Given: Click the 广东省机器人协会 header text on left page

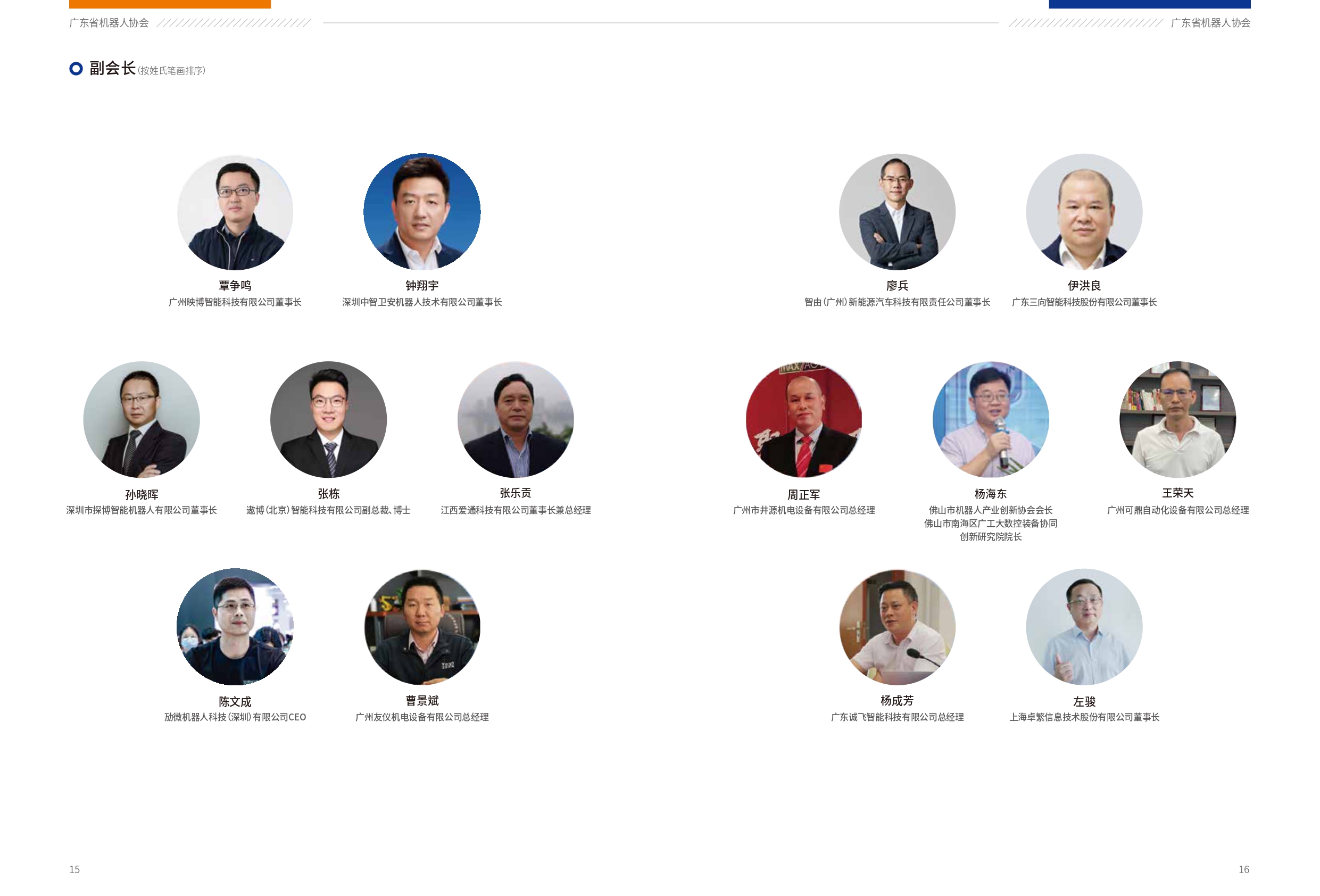Looking at the screenshot, I should tap(109, 23).
